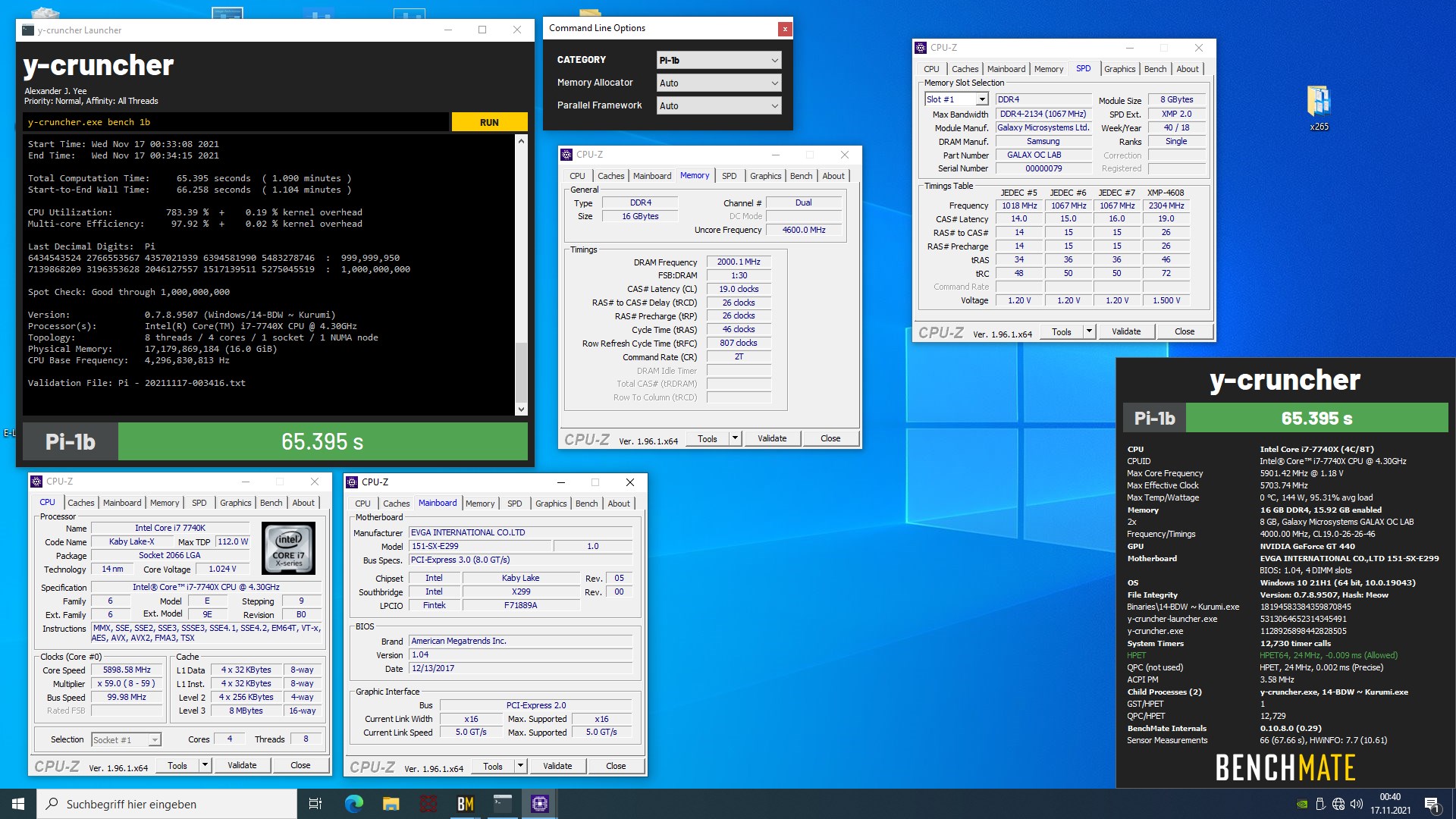The width and height of the screenshot is (1456, 819).
Task: Click the red app icon beside File Explorer
Action: pos(428,804)
